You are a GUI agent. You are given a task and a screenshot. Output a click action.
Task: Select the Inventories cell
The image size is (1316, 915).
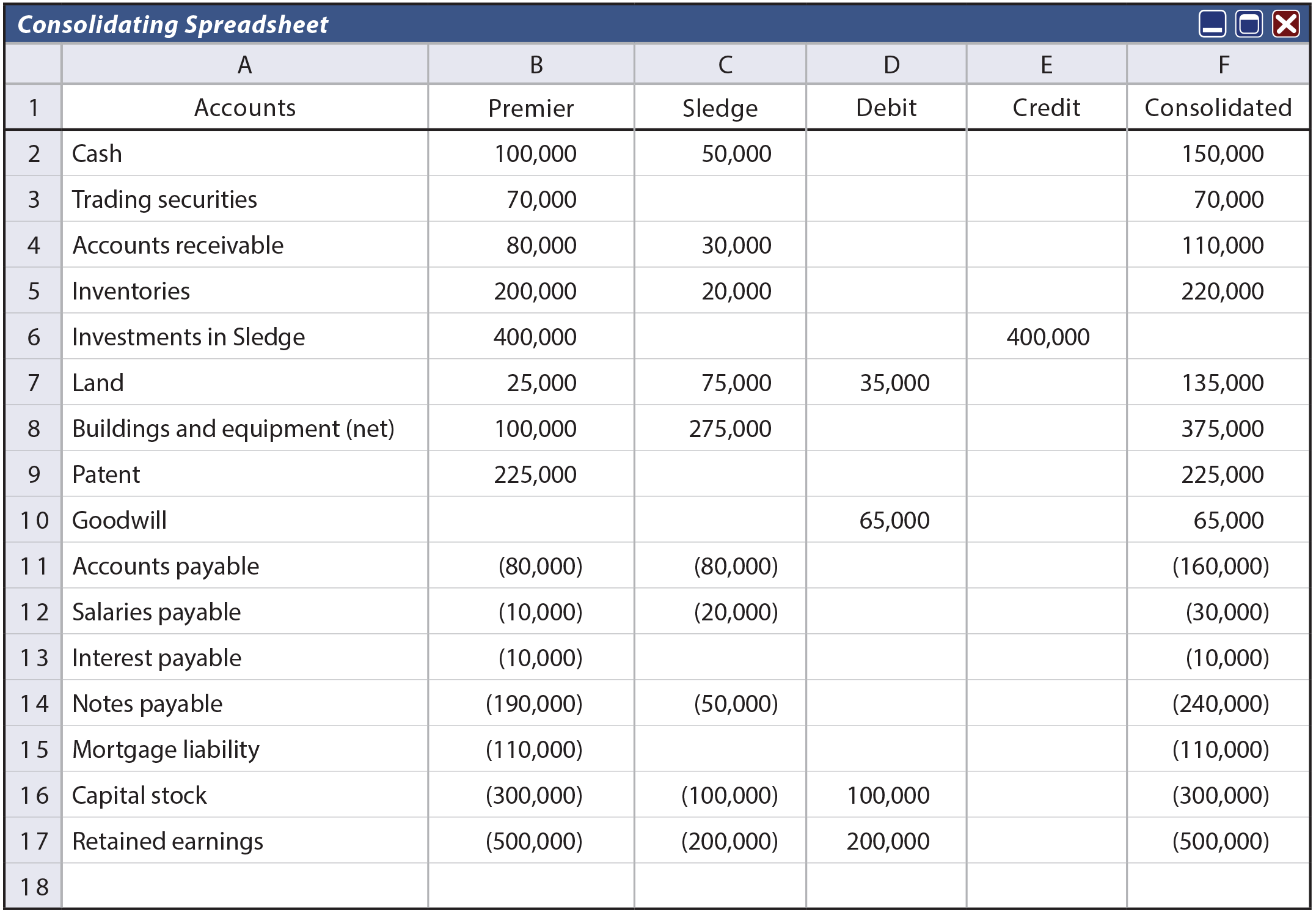click(x=244, y=290)
